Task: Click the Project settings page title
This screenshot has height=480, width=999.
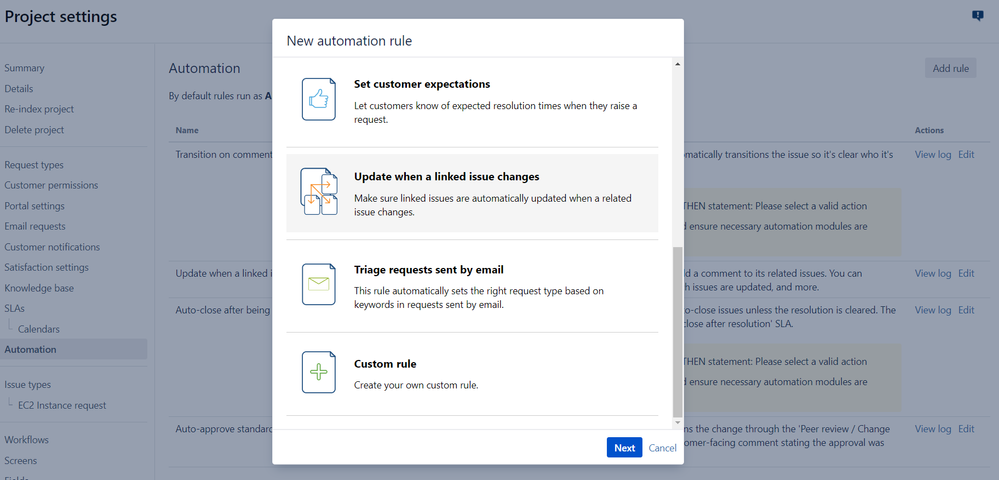Action: [x=61, y=17]
